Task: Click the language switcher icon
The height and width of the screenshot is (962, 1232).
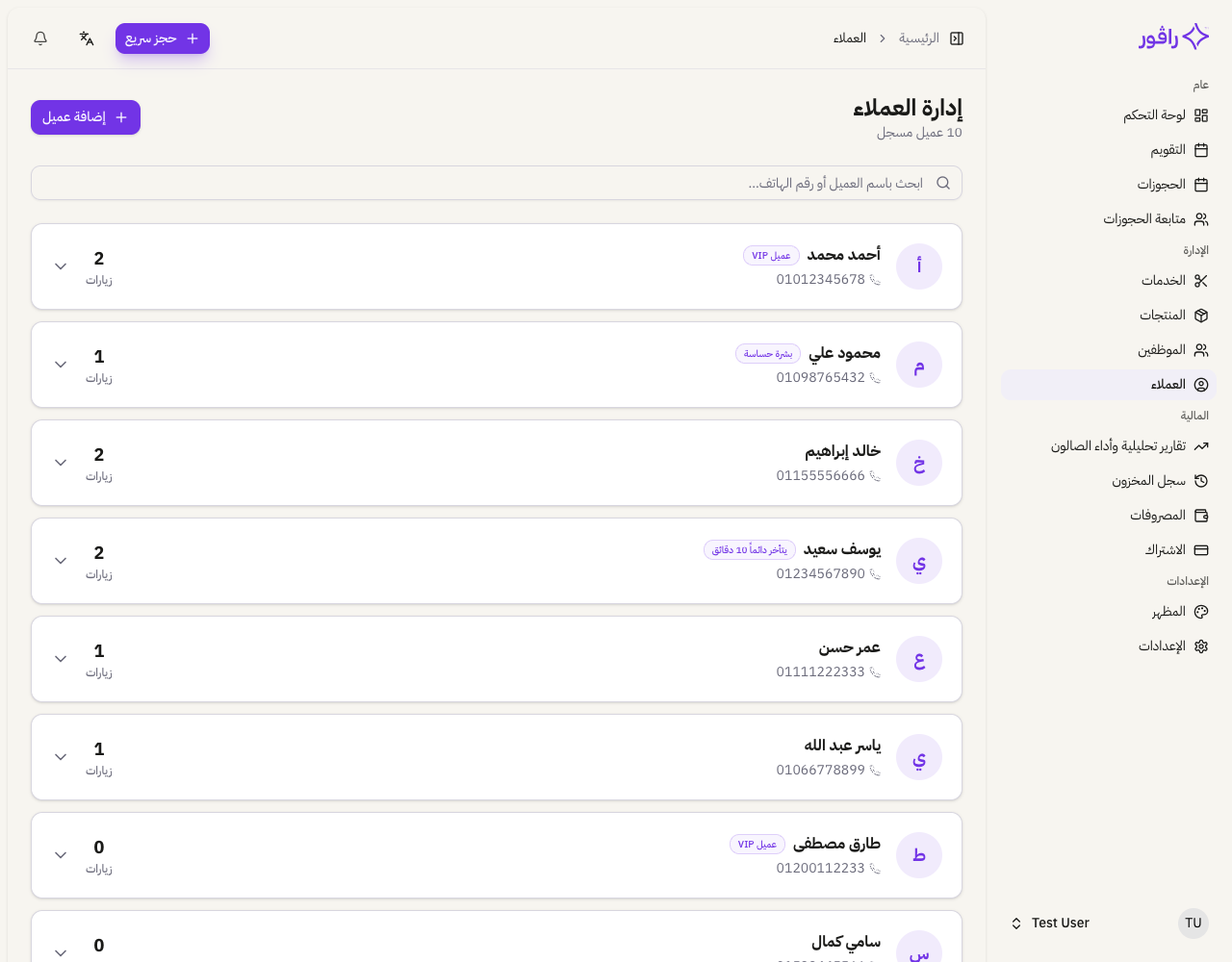Action: tap(87, 38)
